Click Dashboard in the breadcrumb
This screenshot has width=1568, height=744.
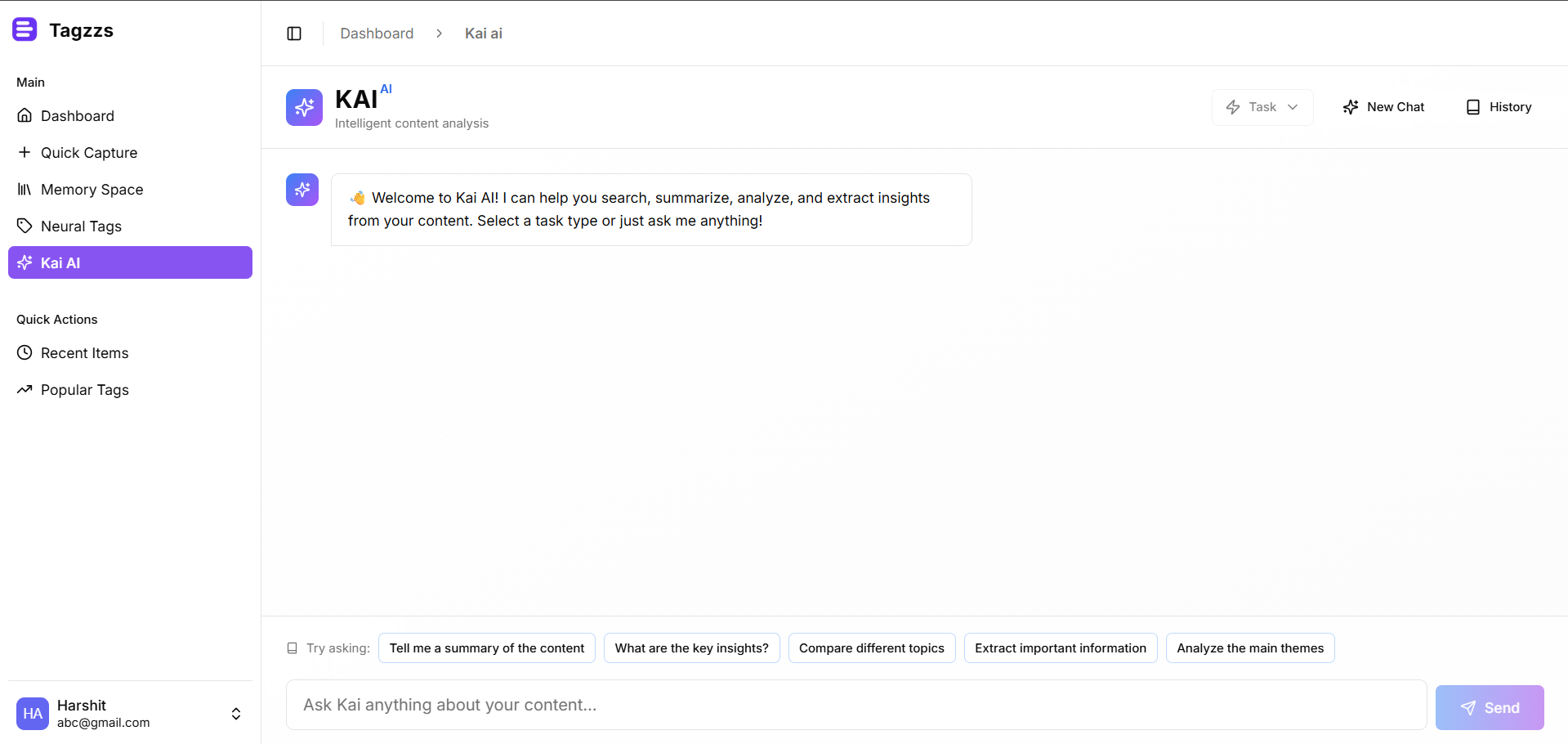(x=377, y=34)
